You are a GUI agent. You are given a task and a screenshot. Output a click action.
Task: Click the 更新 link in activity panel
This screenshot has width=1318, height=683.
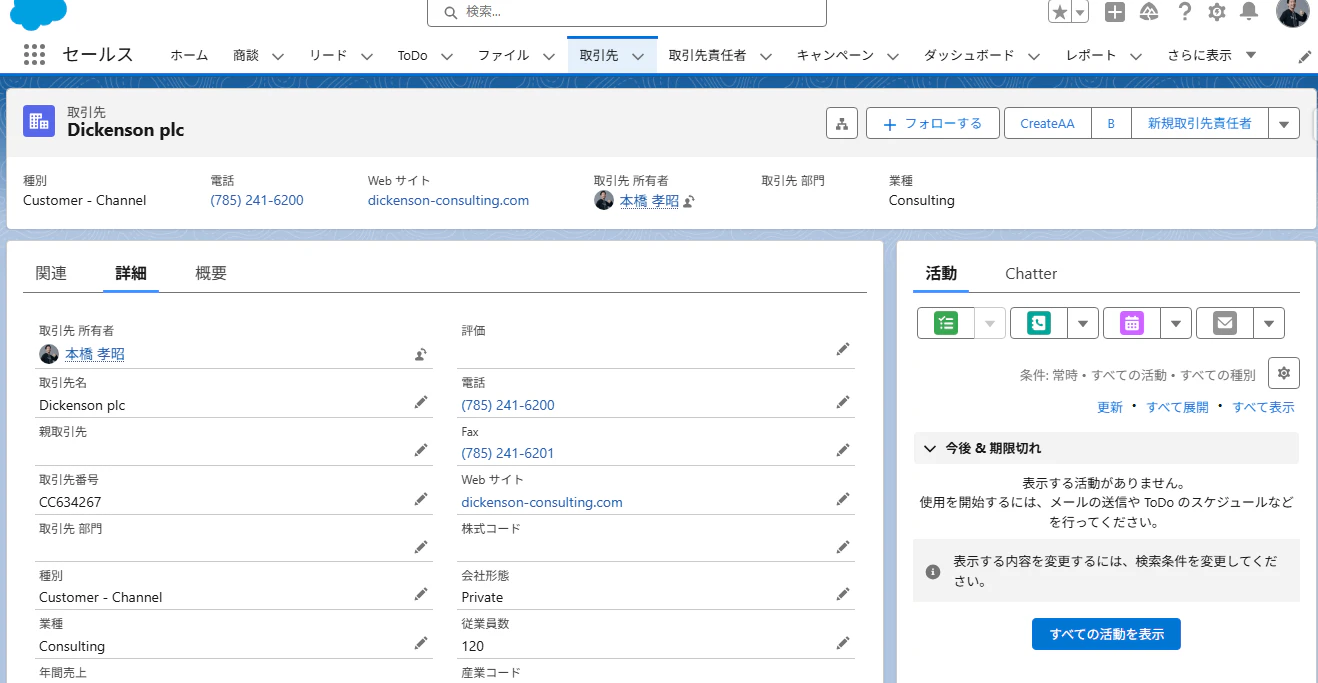click(1110, 407)
